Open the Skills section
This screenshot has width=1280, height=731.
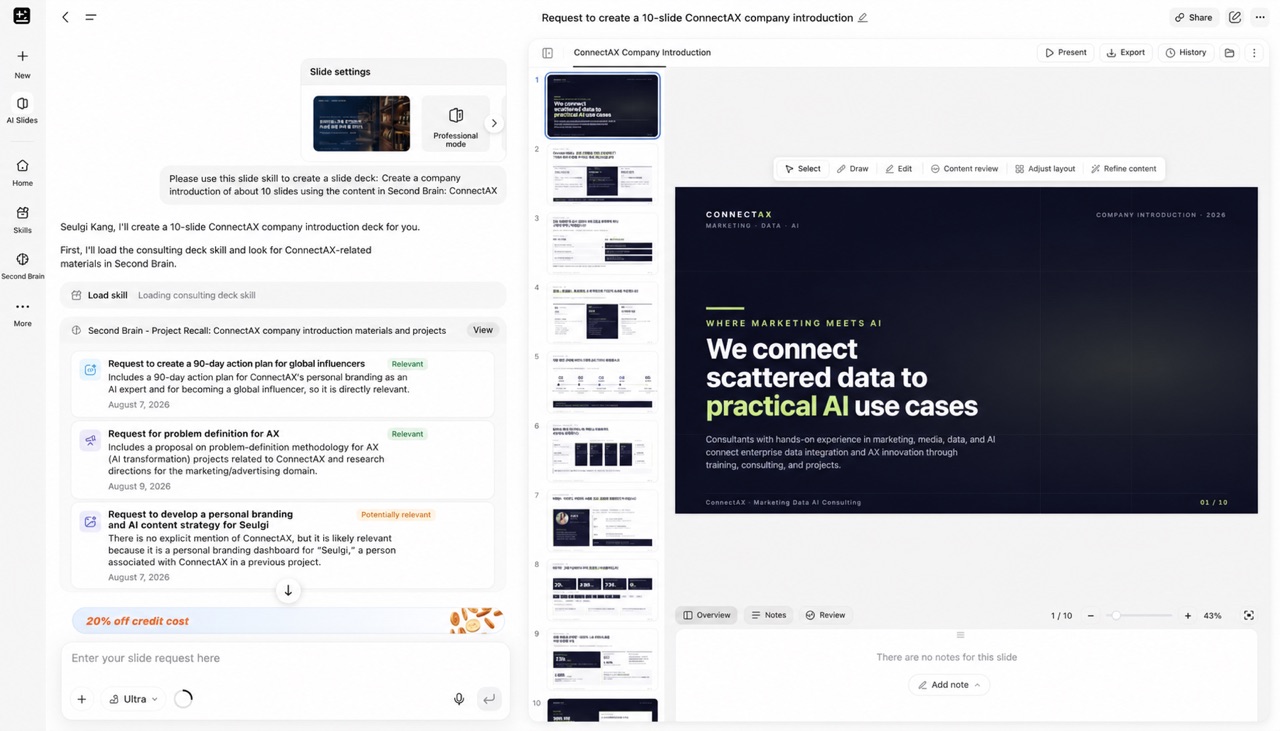coord(22,220)
